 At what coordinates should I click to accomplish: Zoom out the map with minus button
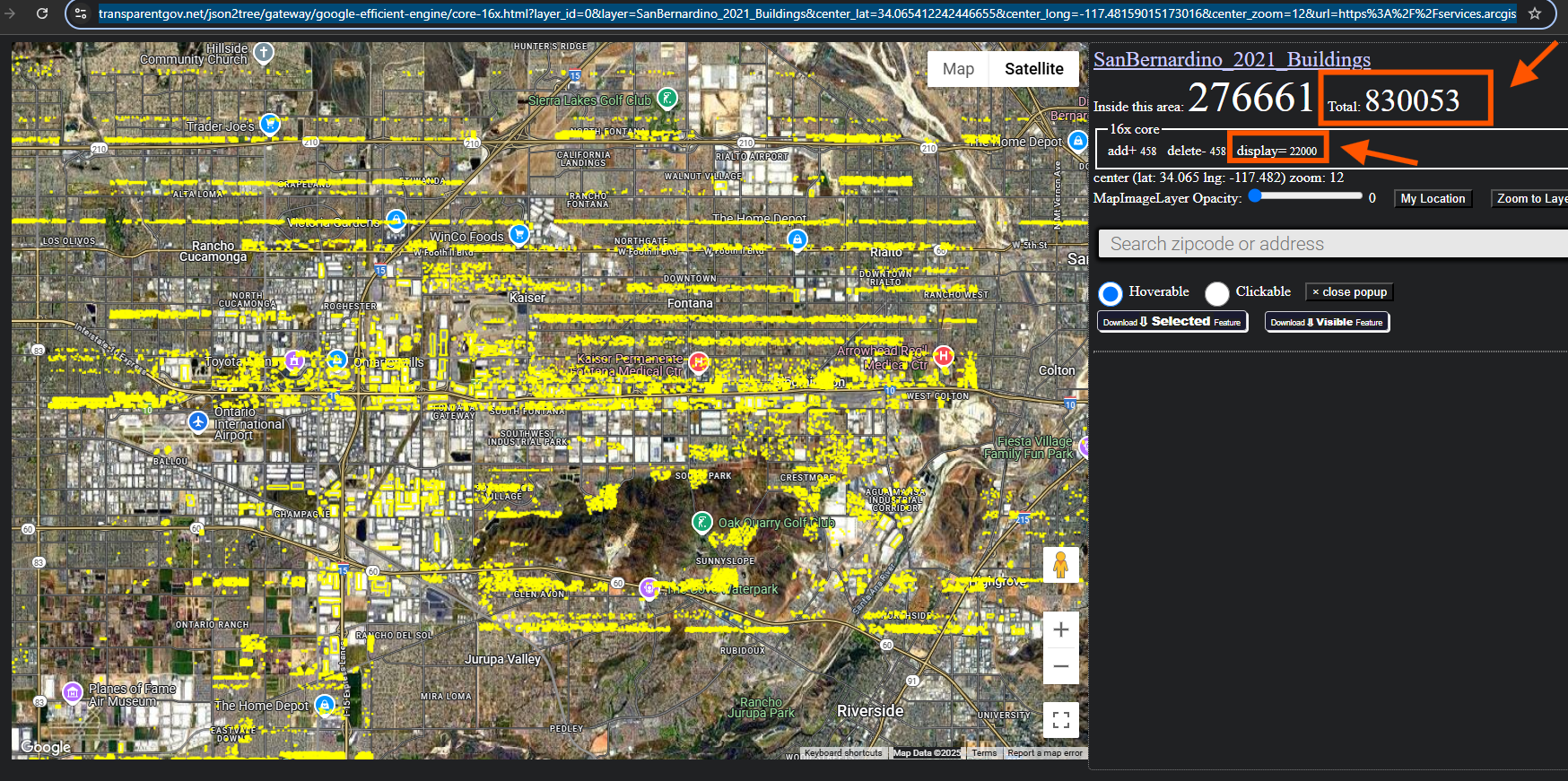(x=1060, y=666)
